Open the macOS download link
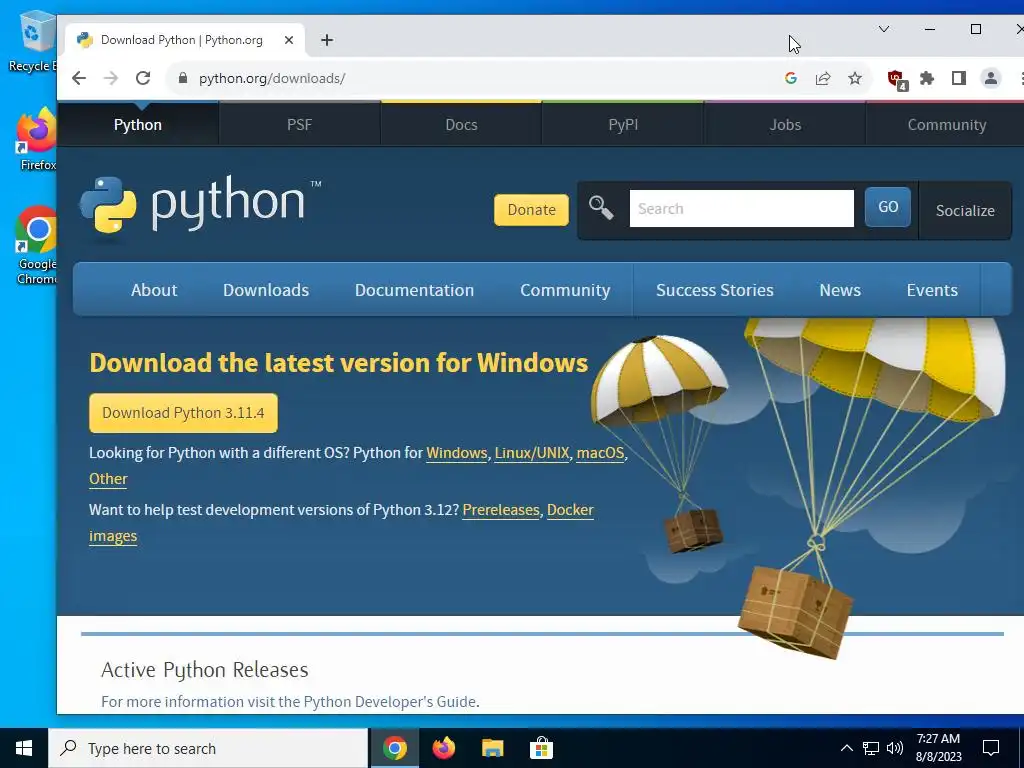Screen dimensions: 1024x768 (600, 453)
